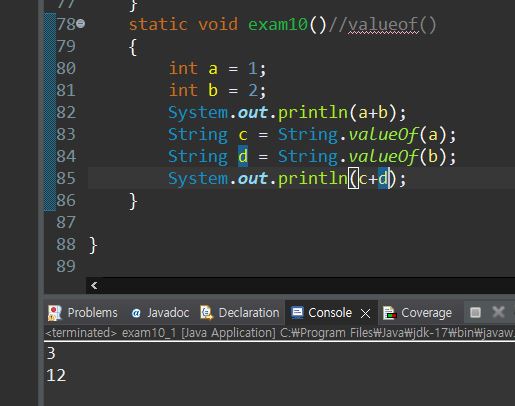Click the Javadoc @ icon
Screen dimensions: 515x406
136,313
